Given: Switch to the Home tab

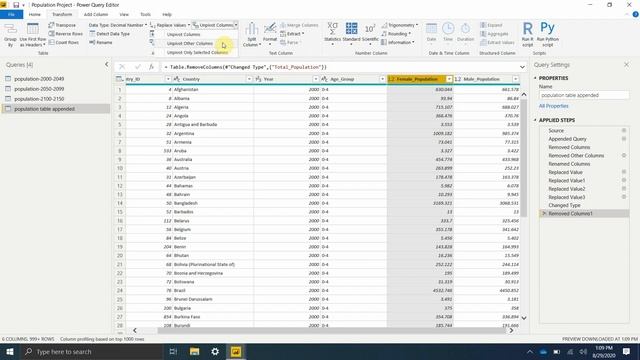Looking at the screenshot, I should [35, 14].
